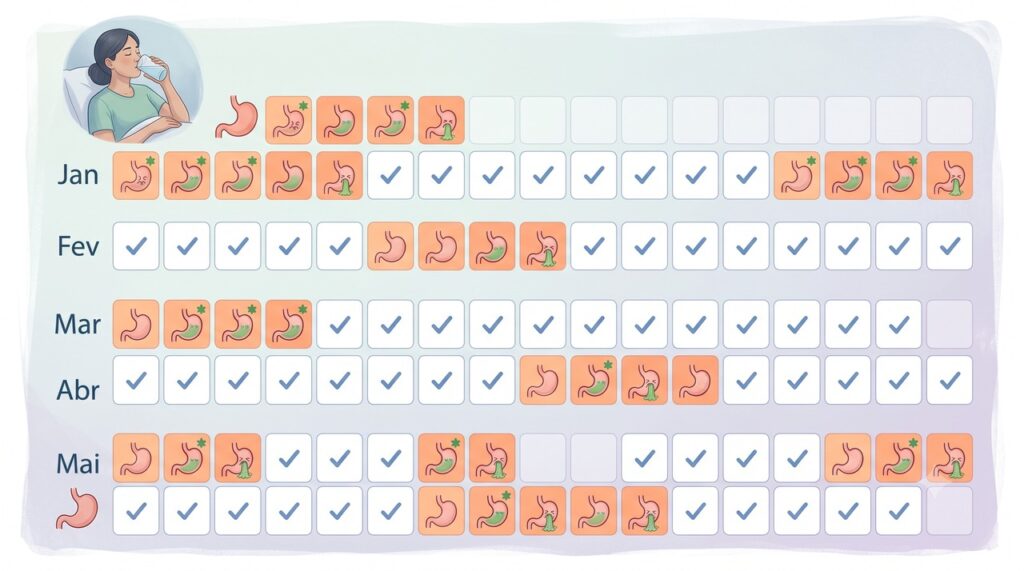
Task: Click the Mai month label
Action: click(78, 464)
